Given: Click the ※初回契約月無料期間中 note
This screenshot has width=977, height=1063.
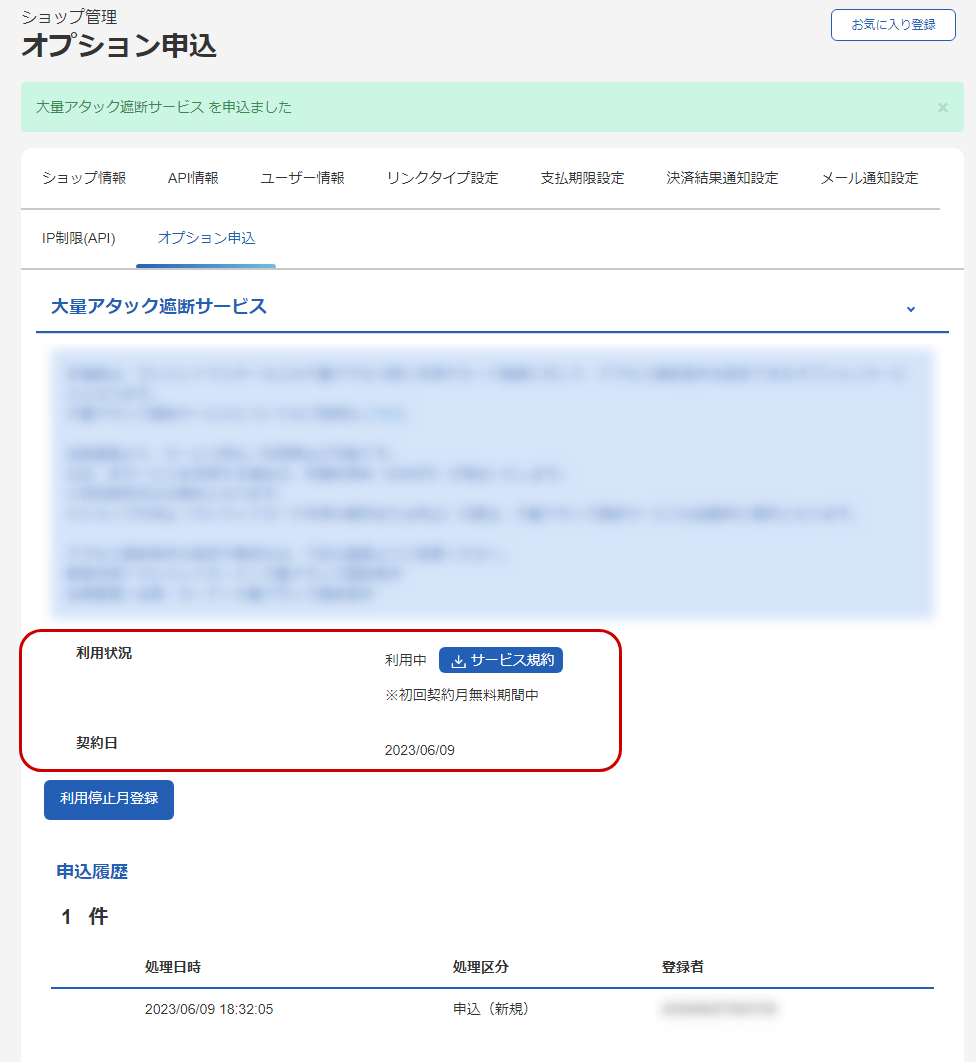Looking at the screenshot, I should tap(462, 695).
